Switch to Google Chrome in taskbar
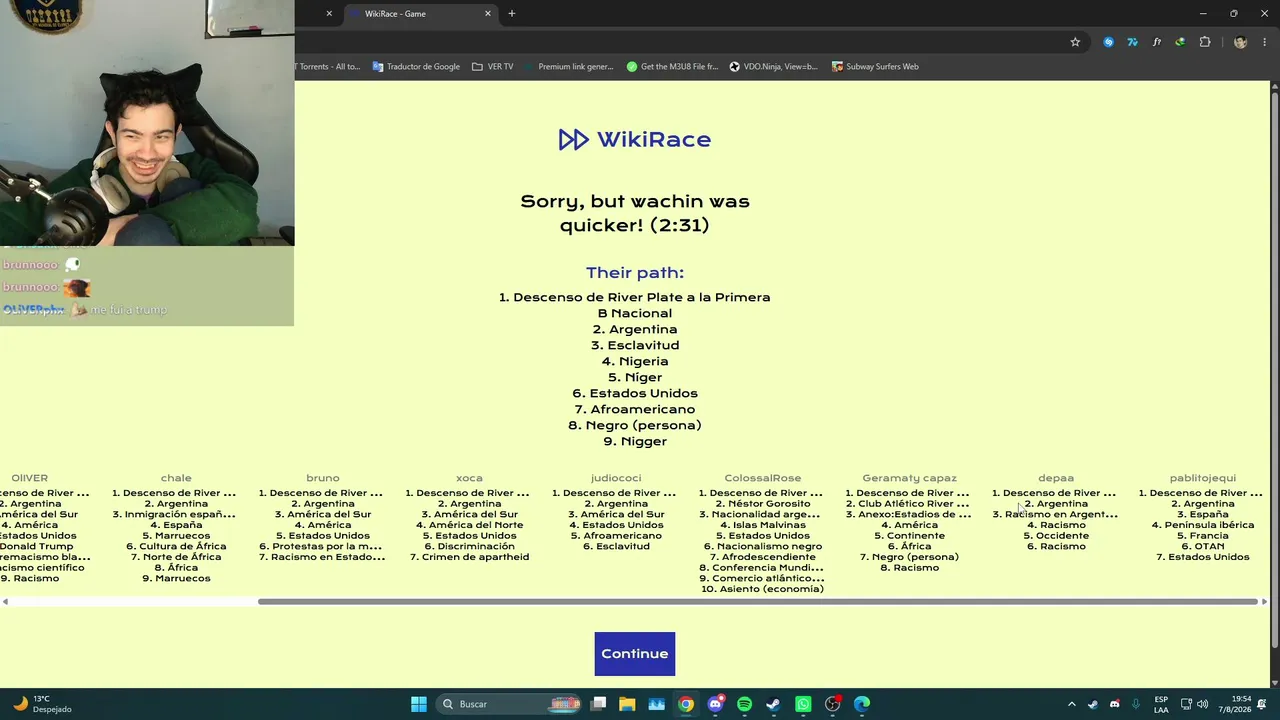Viewport: 1280px width, 720px height. [686, 704]
